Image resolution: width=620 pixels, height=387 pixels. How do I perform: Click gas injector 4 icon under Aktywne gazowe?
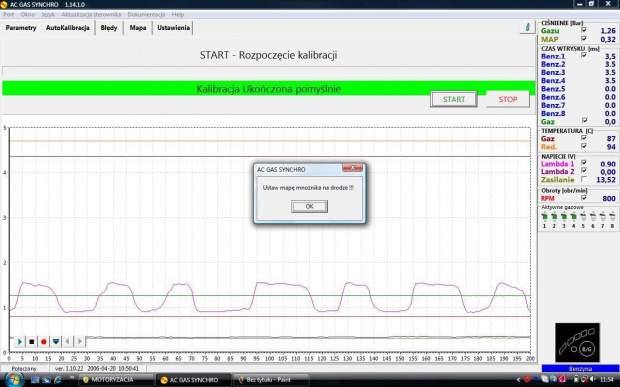(573, 217)
